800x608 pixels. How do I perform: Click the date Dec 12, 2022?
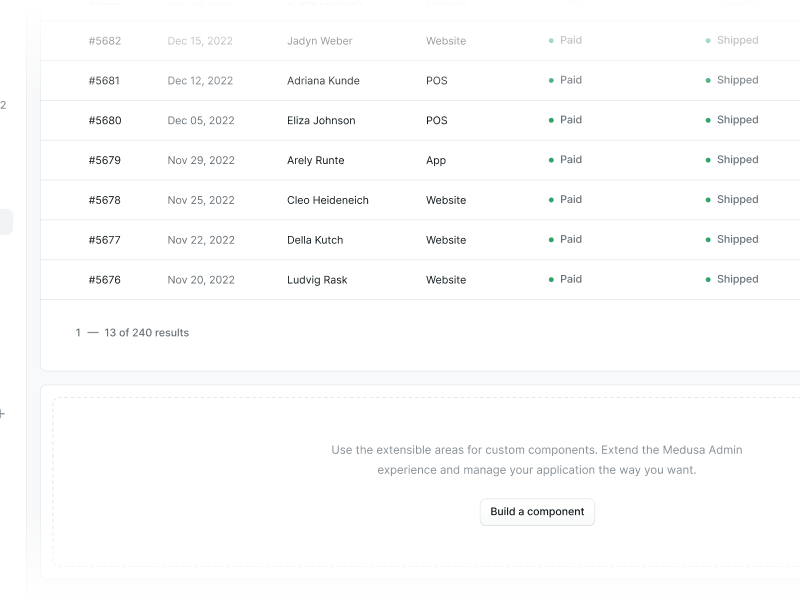[x=200, y=81]
